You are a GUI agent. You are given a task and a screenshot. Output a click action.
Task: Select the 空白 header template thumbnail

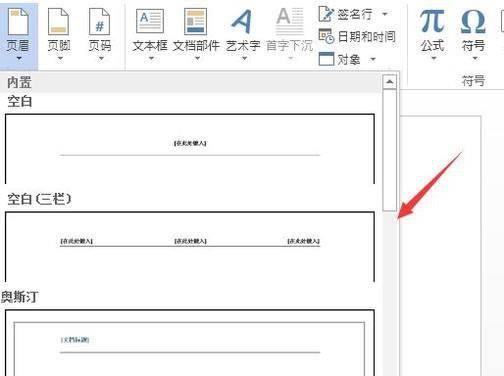(190, 149)
